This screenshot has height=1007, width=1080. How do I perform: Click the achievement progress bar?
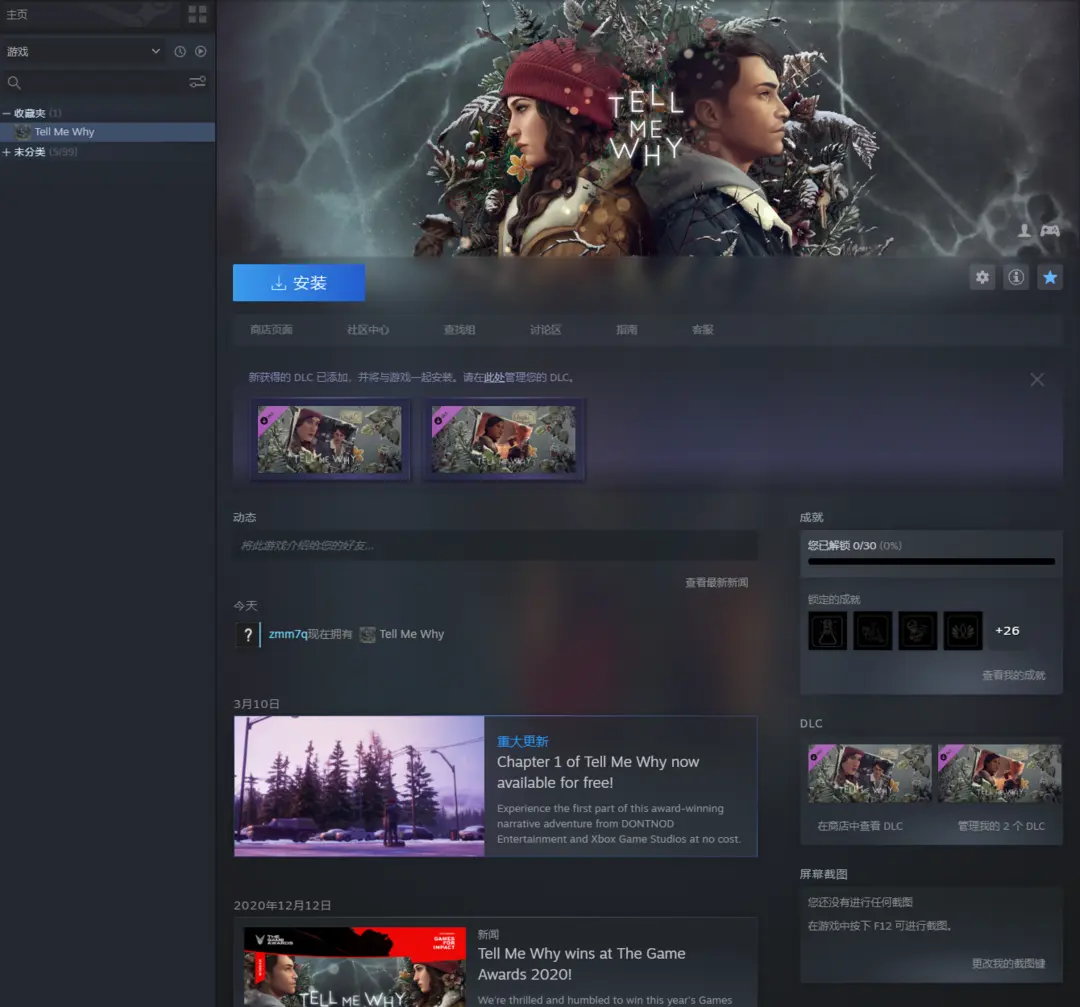click(931, 562)
